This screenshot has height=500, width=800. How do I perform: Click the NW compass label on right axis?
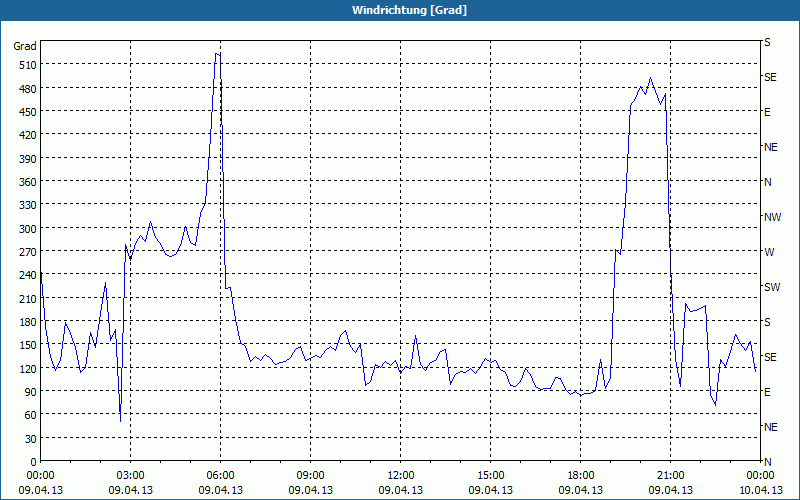pyautogui.click(x=772, y=217)
